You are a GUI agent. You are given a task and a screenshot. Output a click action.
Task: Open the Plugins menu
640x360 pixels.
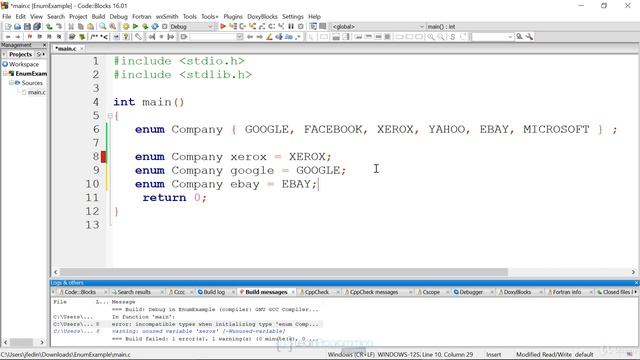pos(233,16)
